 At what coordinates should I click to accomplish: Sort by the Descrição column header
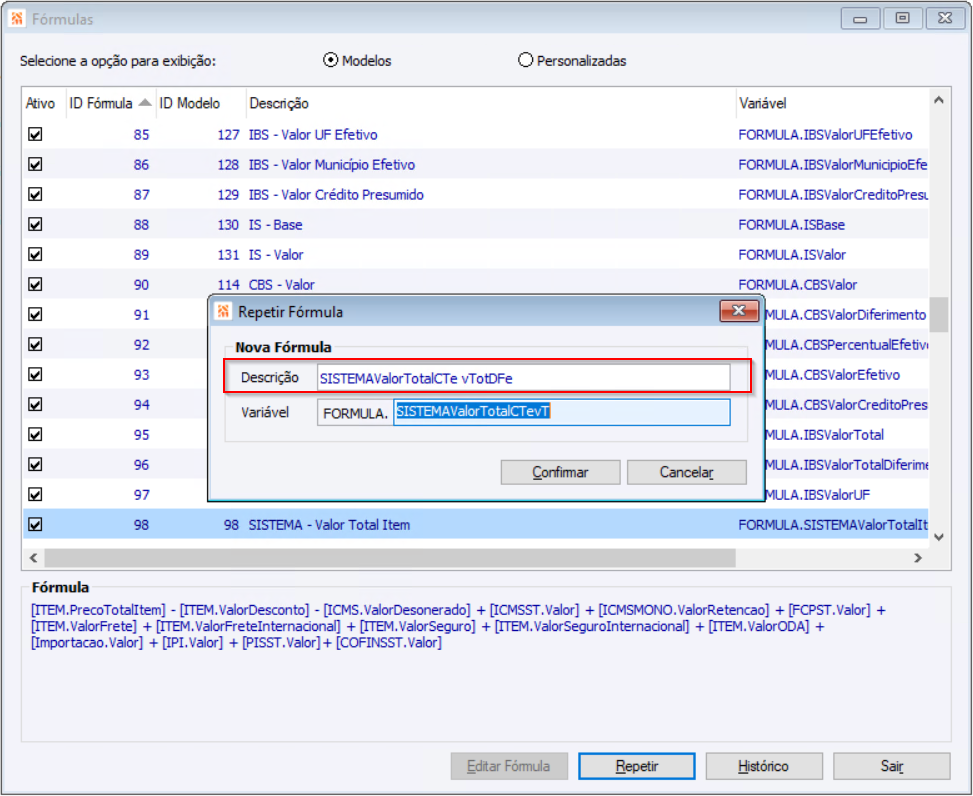point(490,103)
